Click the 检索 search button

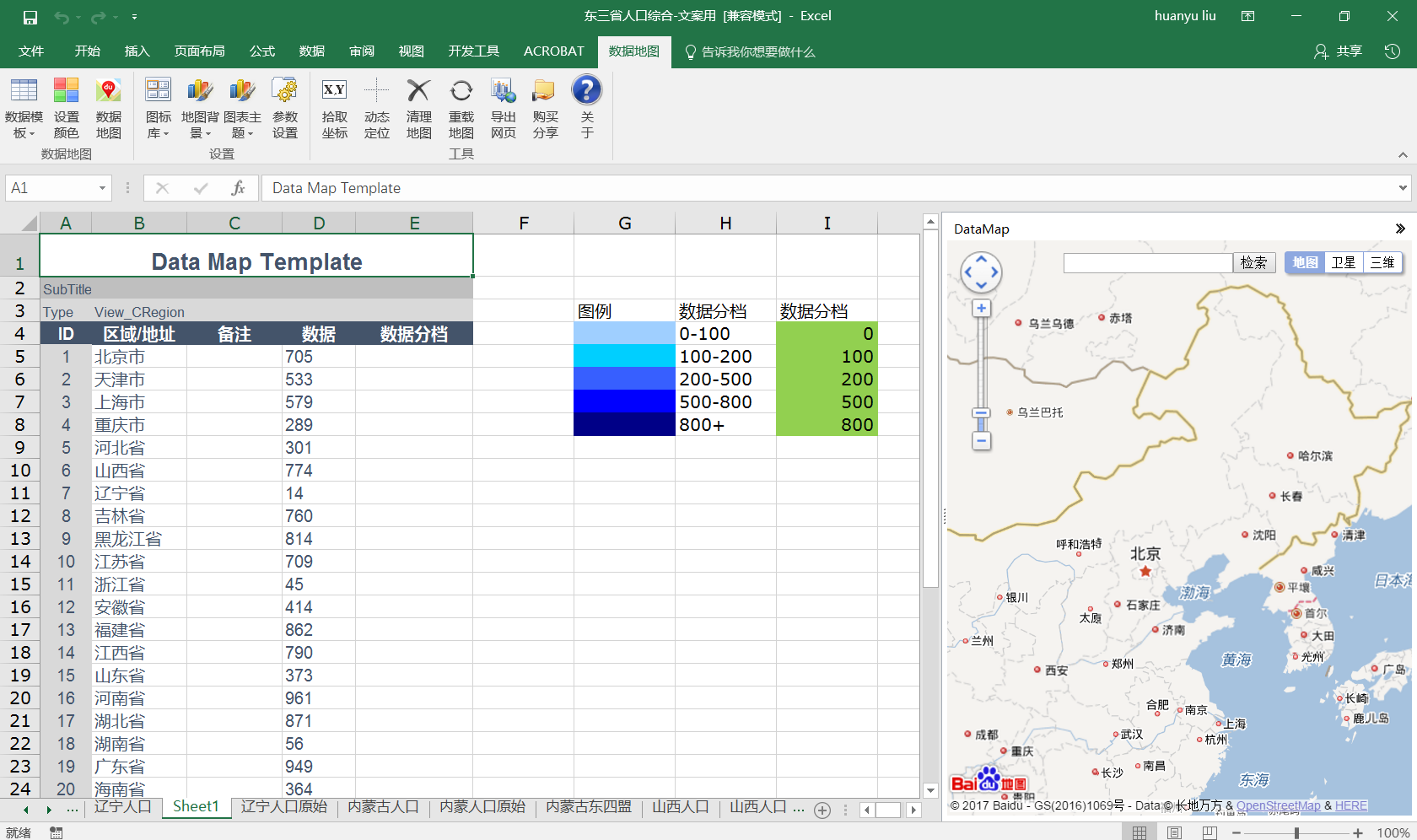[x=1254, y=262]
